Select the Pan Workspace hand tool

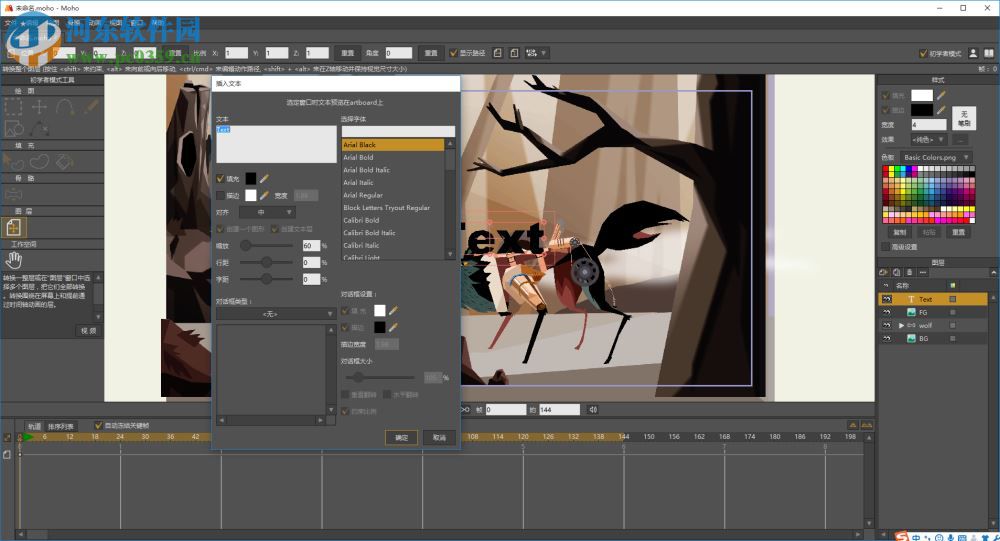[x=15, y=260]
